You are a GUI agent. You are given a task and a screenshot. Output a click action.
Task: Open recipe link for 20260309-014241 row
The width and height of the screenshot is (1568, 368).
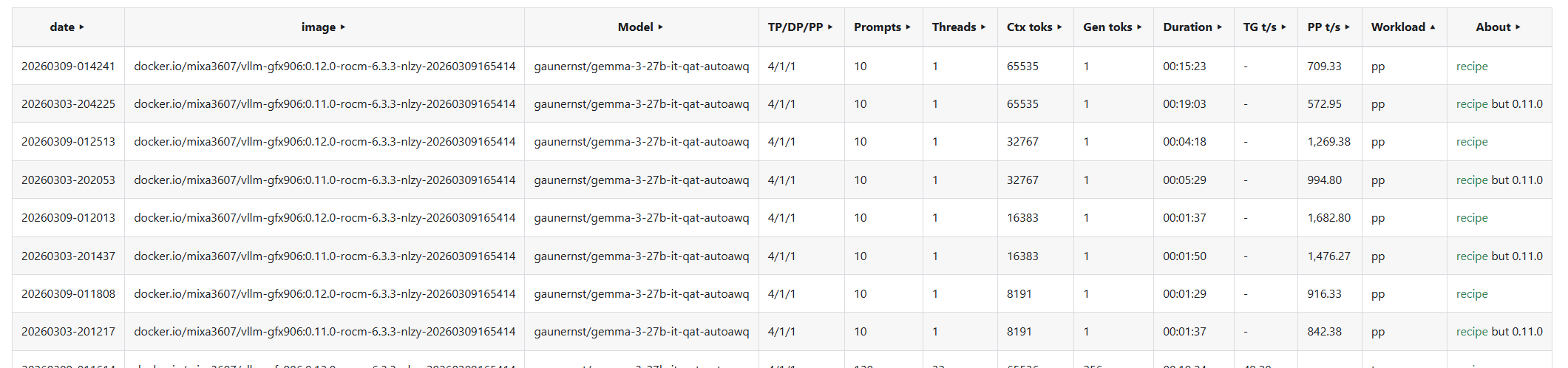1472,67
